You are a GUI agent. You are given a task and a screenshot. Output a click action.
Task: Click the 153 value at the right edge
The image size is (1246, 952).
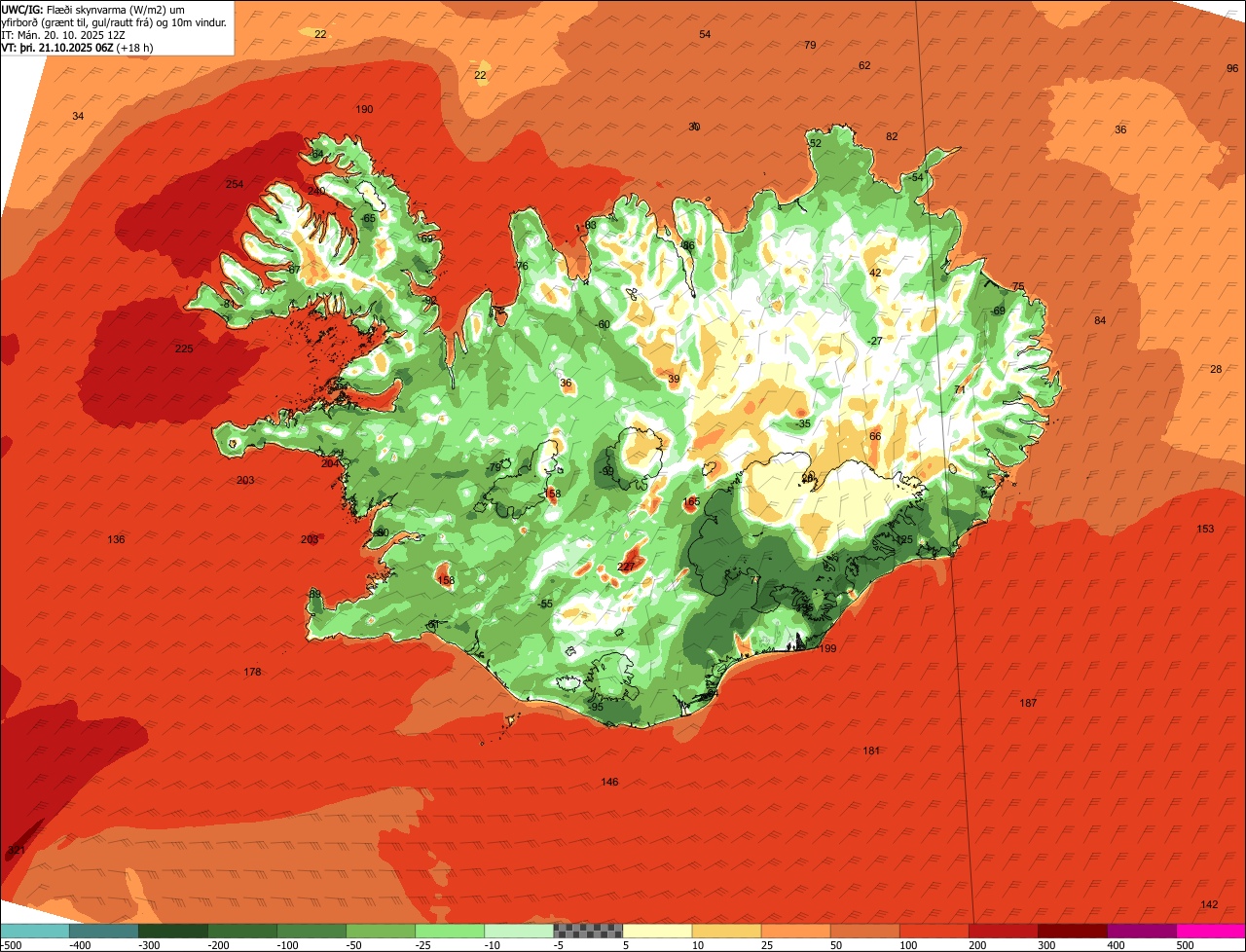tap(1205, 529)
